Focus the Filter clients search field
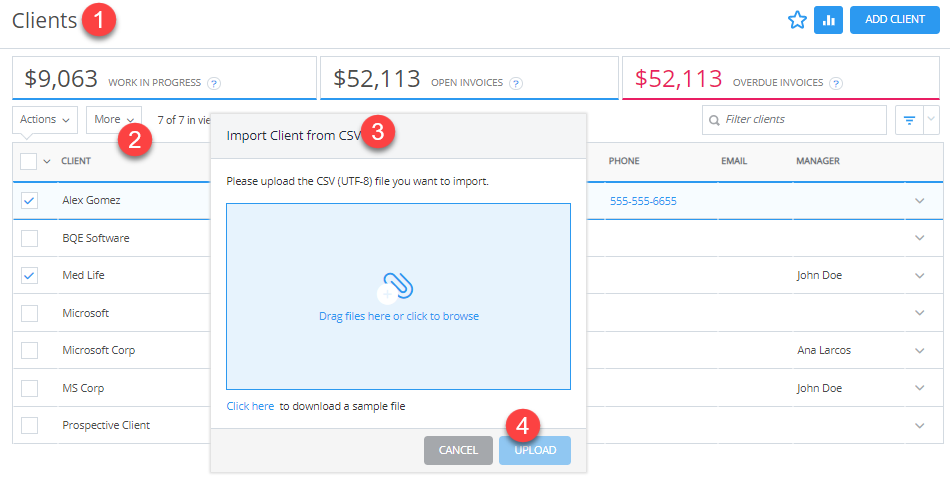This screenshot has height=490, width=950. coord(794,120)
